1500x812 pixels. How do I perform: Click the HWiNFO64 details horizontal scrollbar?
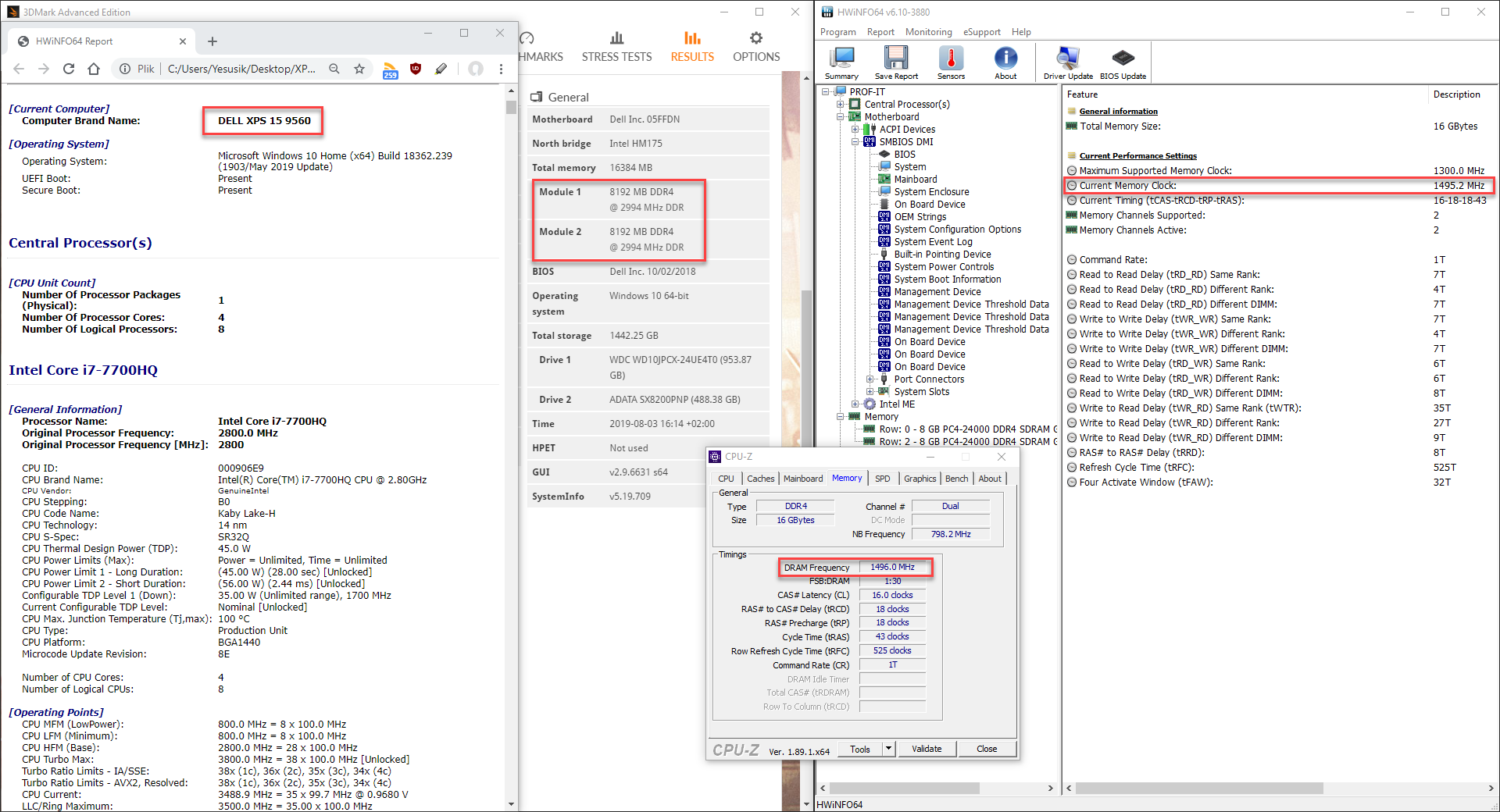click(1199, 789)
